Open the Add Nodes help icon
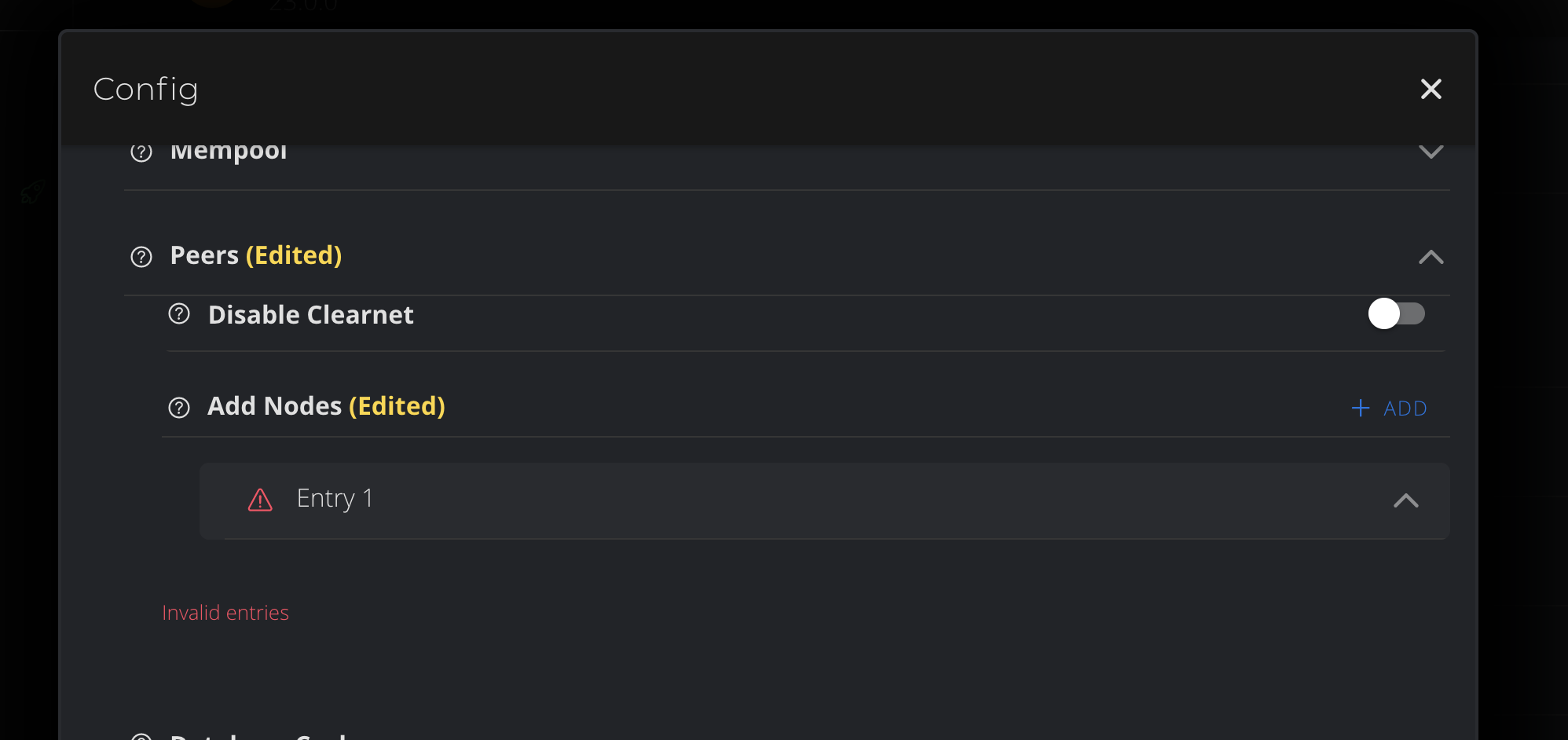 pyautogui.click(x=178, y=408)
